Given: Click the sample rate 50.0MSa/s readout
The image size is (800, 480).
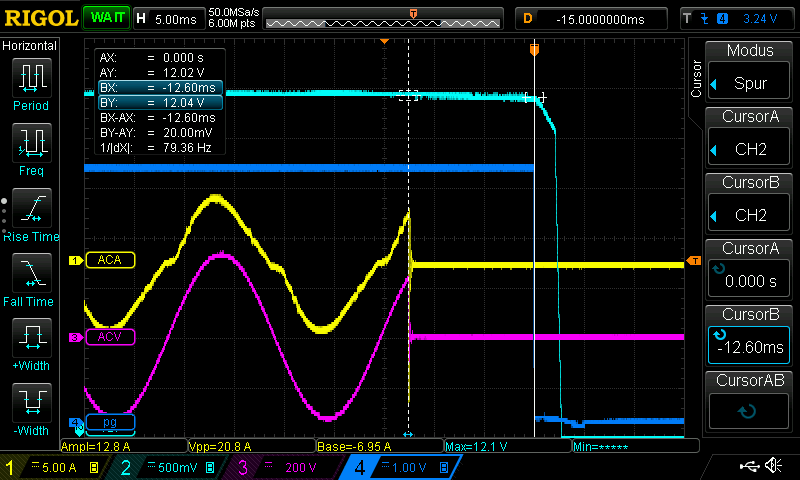Looking at the screenshot, I should point(234,12).
